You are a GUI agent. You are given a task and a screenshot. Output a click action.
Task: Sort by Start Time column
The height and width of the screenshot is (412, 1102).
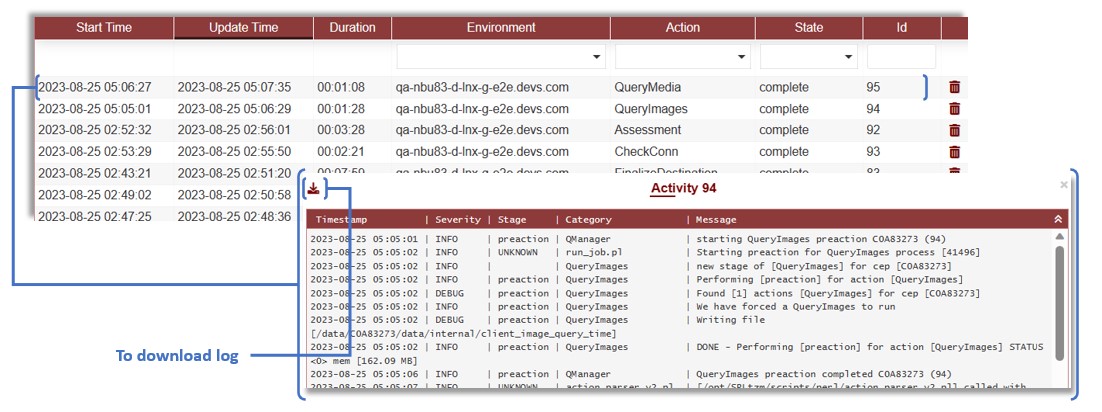tap(104, 28)
